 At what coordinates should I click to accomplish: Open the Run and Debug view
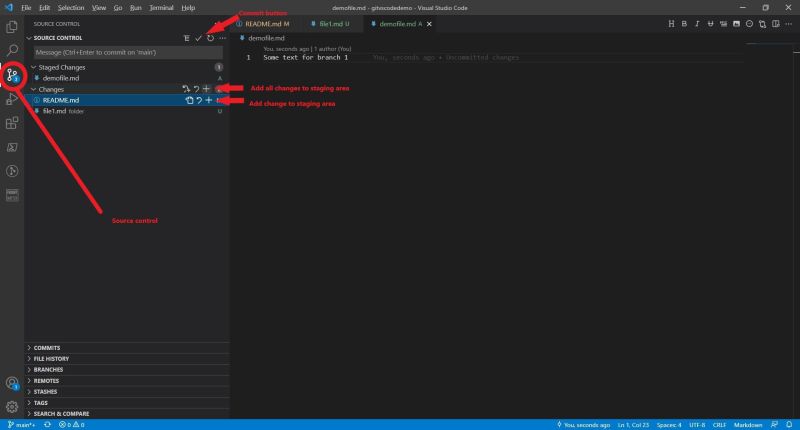[x=12, y=99]
